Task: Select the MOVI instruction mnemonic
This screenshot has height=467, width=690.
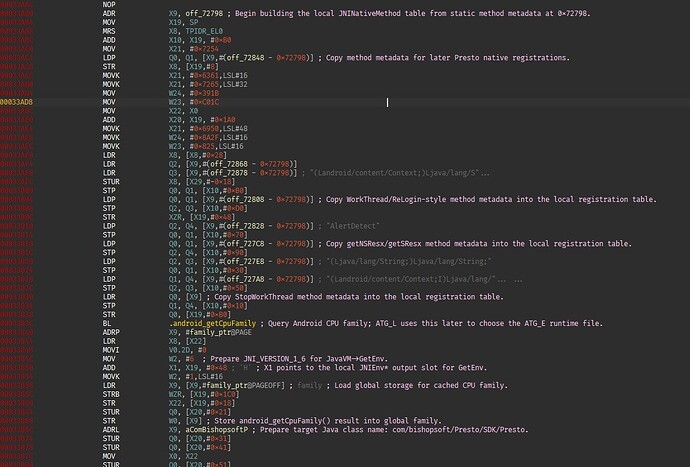Action: click(x=111, y=350)
